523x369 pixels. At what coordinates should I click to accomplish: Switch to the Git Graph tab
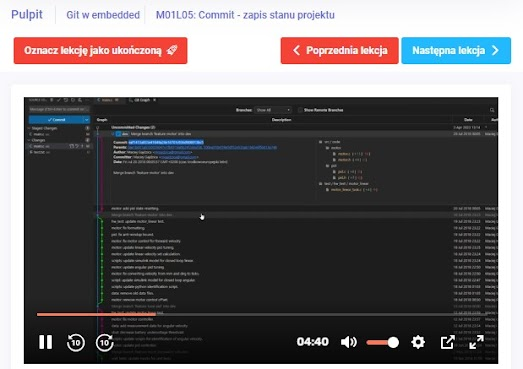[x=142, y=100]
